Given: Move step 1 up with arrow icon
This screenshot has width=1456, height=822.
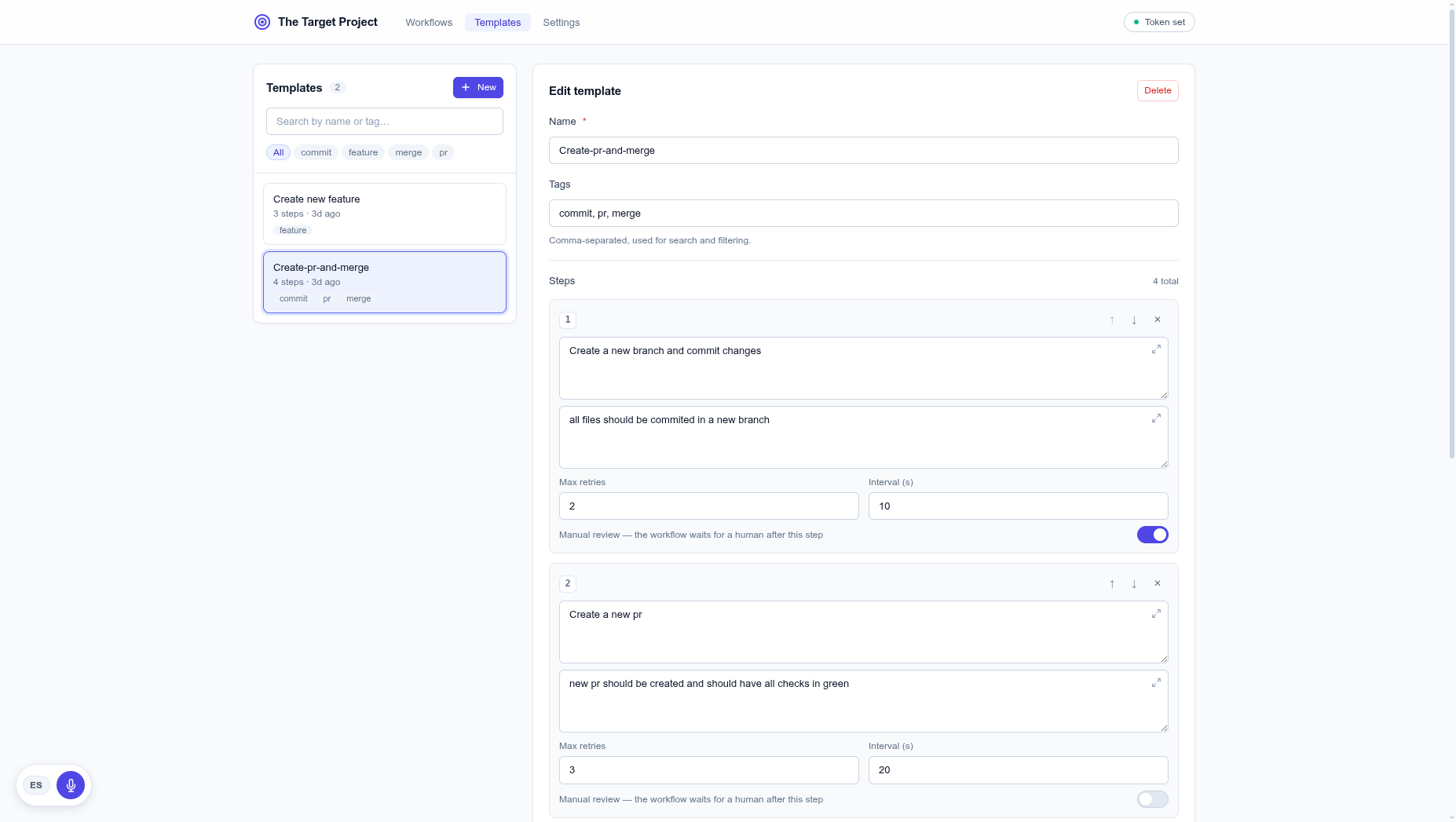Looking at the screenshot, I should click(1112, 320).
